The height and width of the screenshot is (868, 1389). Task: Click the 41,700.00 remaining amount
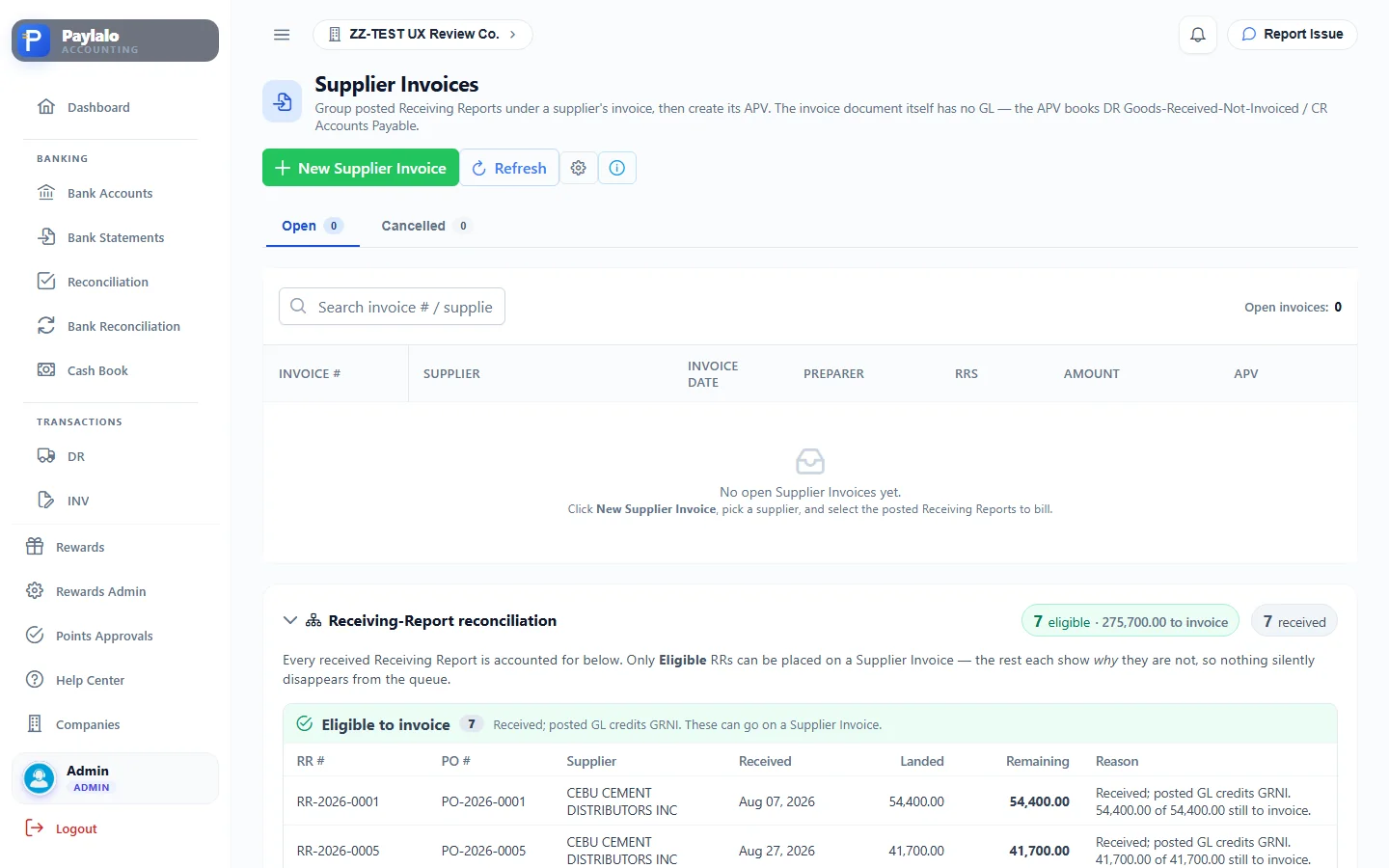click(x=1040, y=851)
